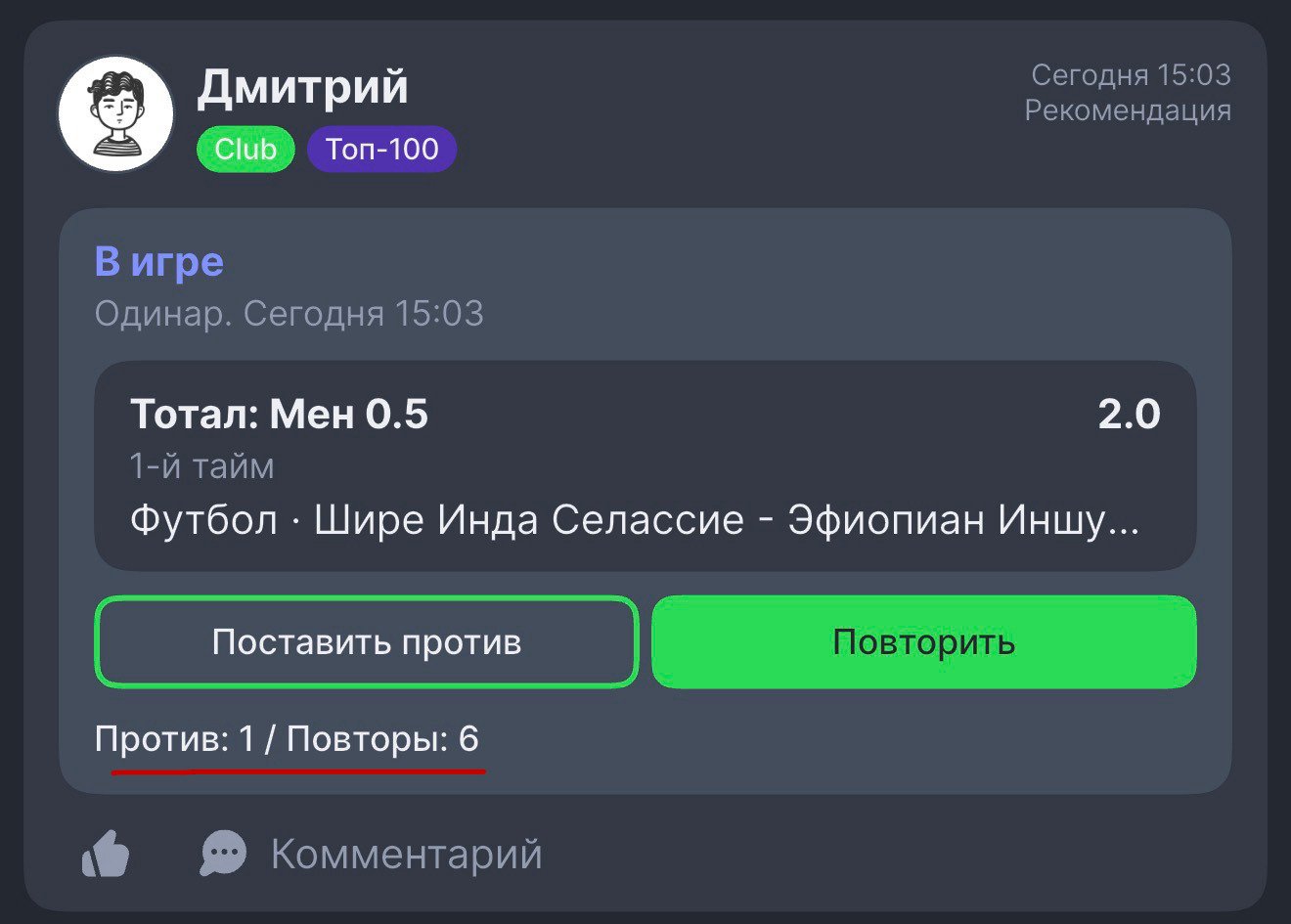Open Дмитрий's profile avatar picture
Viewport: 1291px width, 924px height.
(116, 114)
